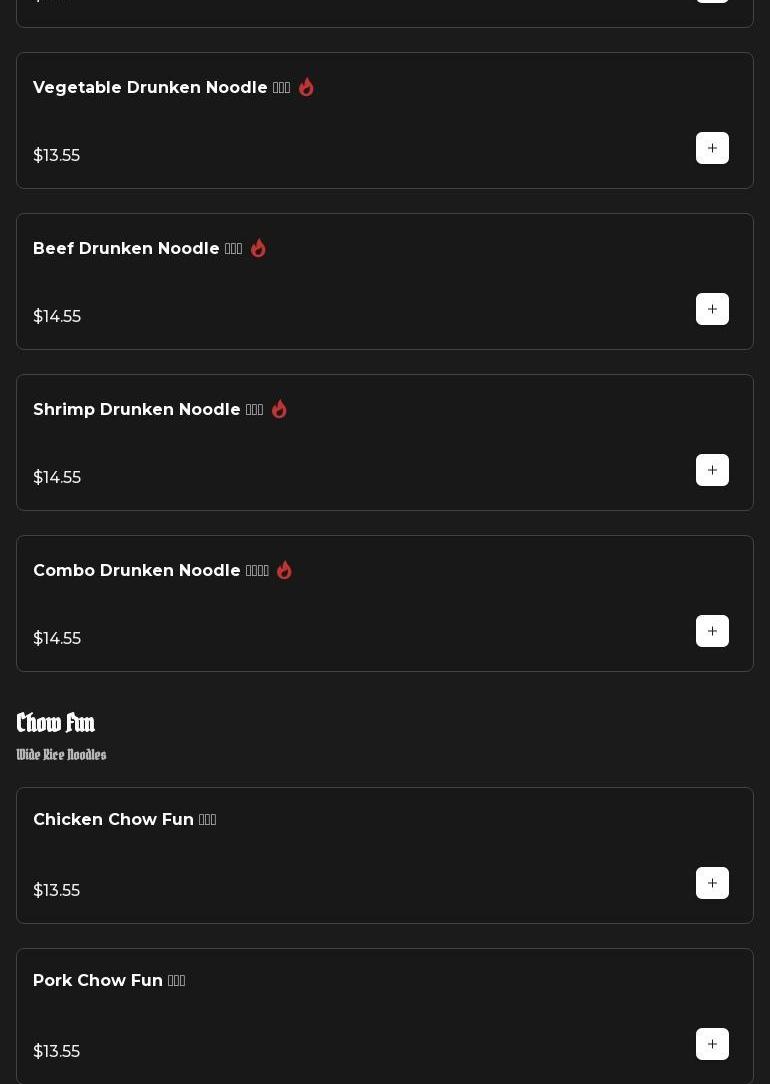
Task: Click the $13.55 price of Vegetable Drunken Noodle
Action: coord(57,155)
